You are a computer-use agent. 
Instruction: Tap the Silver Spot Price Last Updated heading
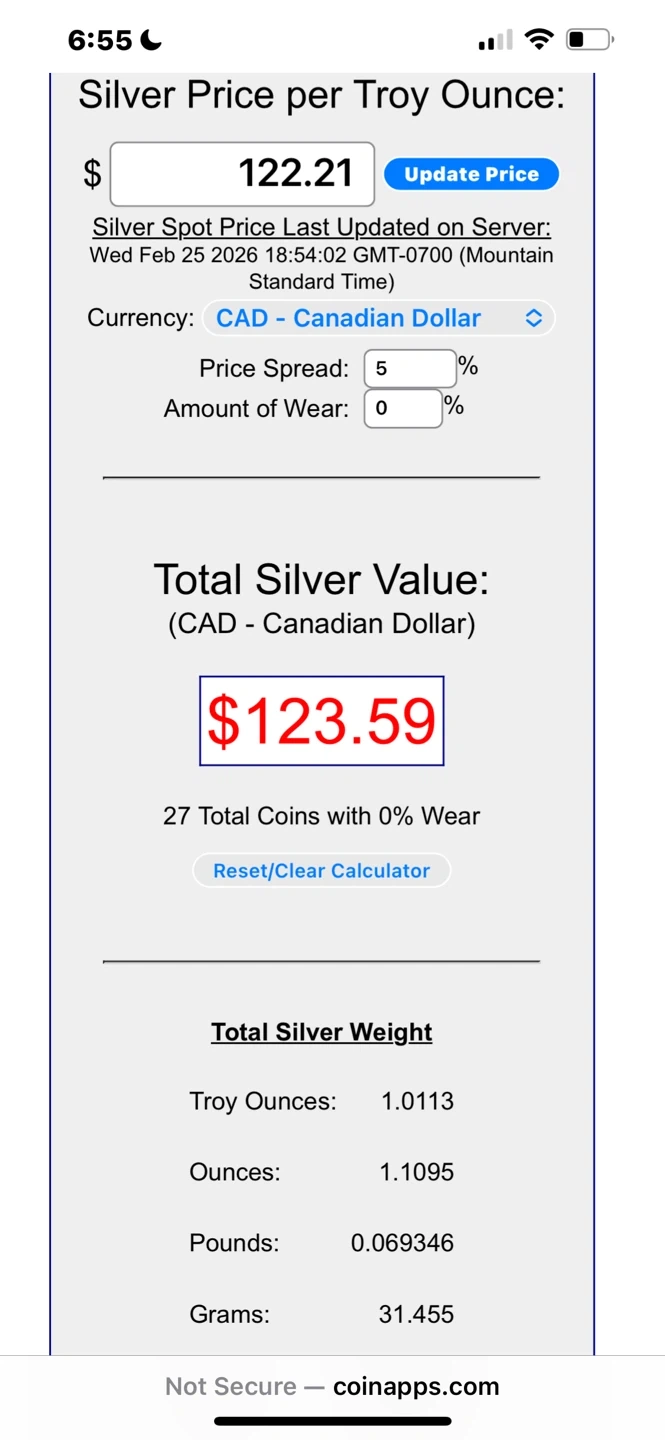pos(321,228)
